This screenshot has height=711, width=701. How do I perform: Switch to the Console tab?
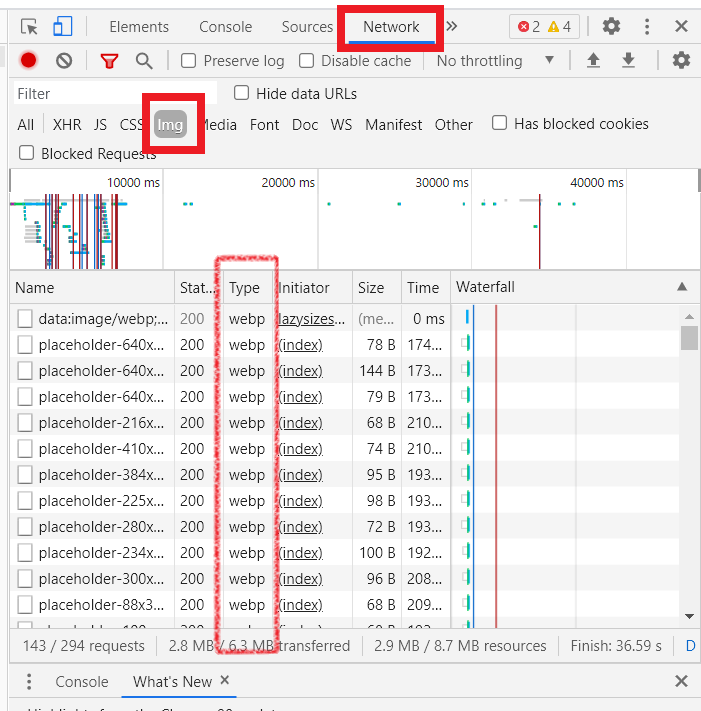[x=225, y=27]
